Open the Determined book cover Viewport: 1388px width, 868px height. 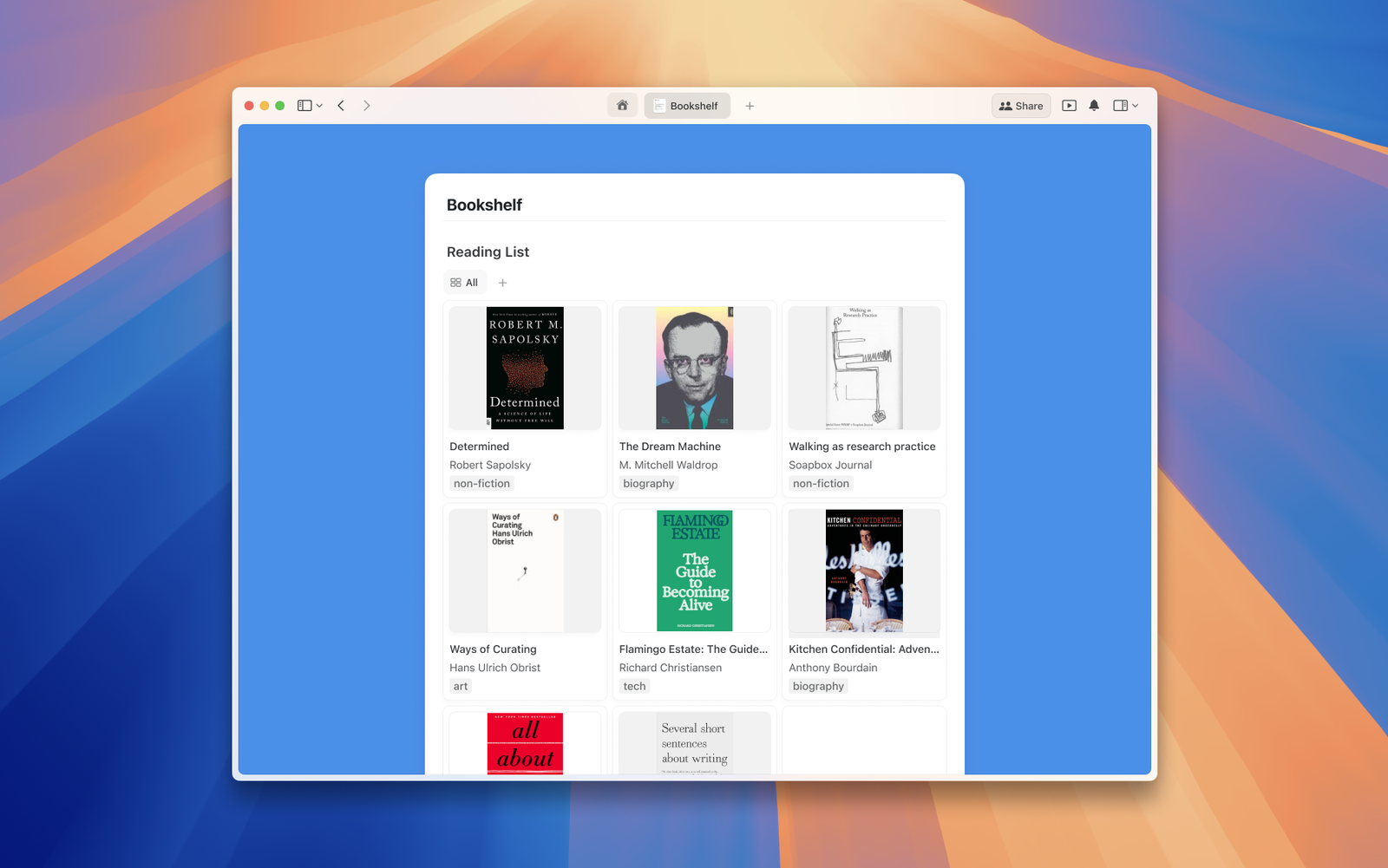pyautogui.click(x=525, y=368)
